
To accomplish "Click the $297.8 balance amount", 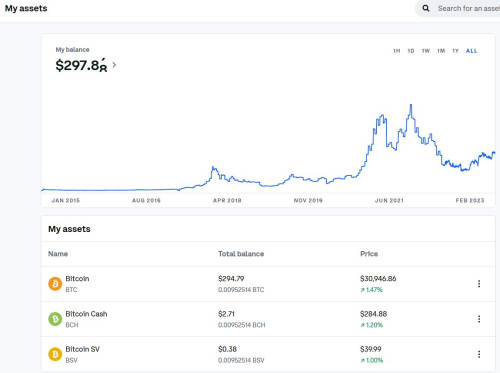I will point(81,65).
